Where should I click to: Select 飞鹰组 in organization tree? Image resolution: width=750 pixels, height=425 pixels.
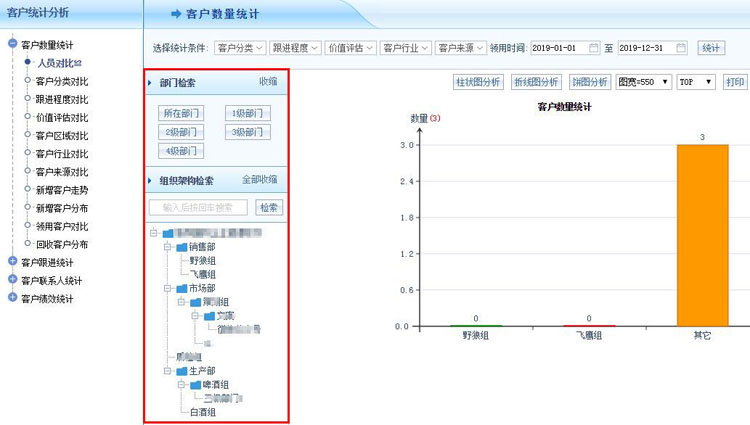coord(202,274)
